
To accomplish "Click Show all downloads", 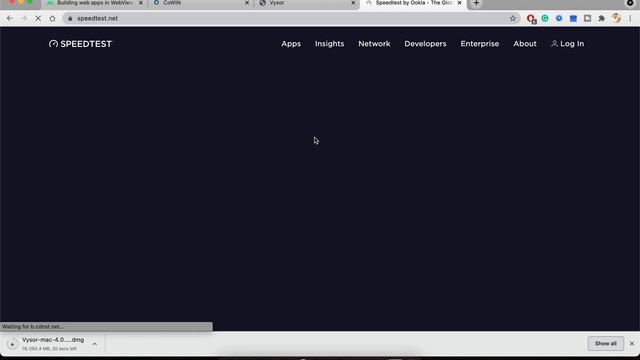I will pyautogui.click(x=605, y=344).
